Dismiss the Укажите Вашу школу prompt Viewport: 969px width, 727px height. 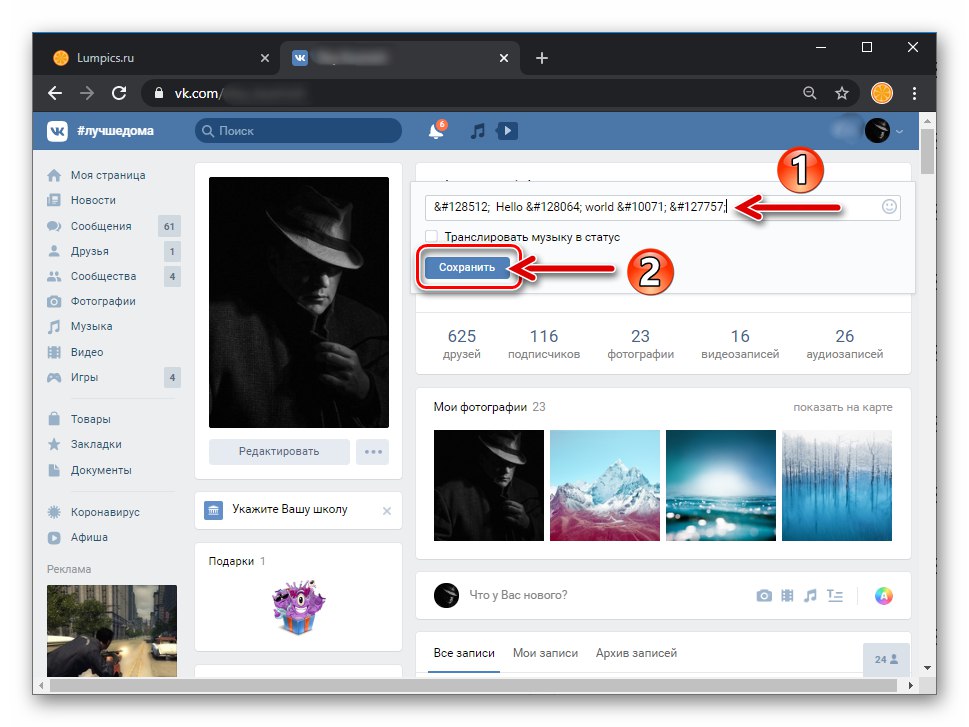tap(387, 511)
